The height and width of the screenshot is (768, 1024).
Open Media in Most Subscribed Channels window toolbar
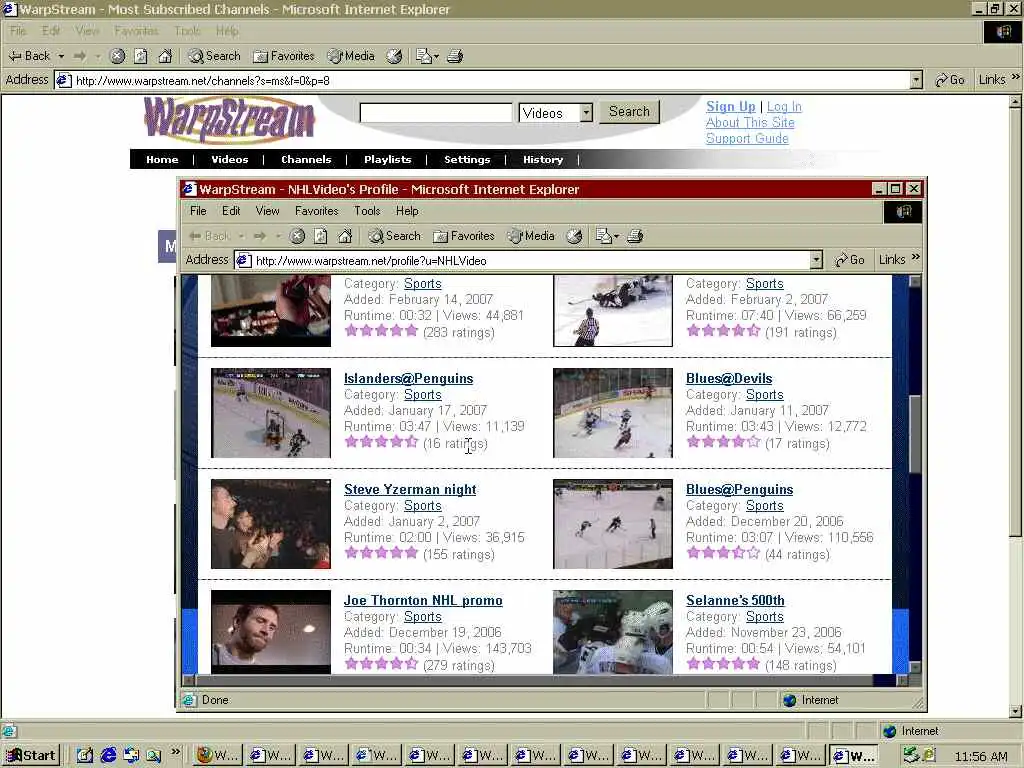pos(351,56)
